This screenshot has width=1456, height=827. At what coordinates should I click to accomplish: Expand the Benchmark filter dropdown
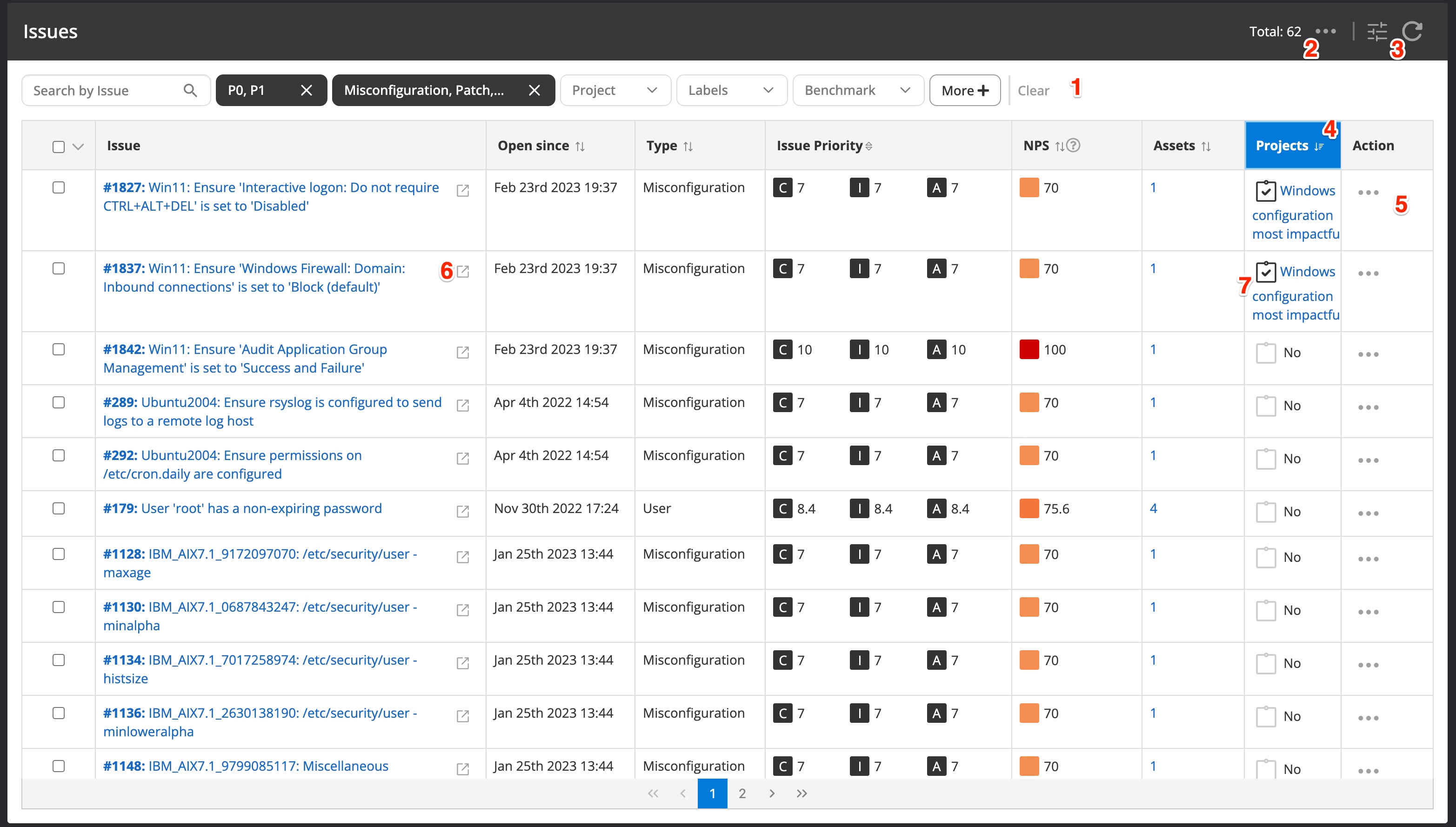[x=857, y=90]
